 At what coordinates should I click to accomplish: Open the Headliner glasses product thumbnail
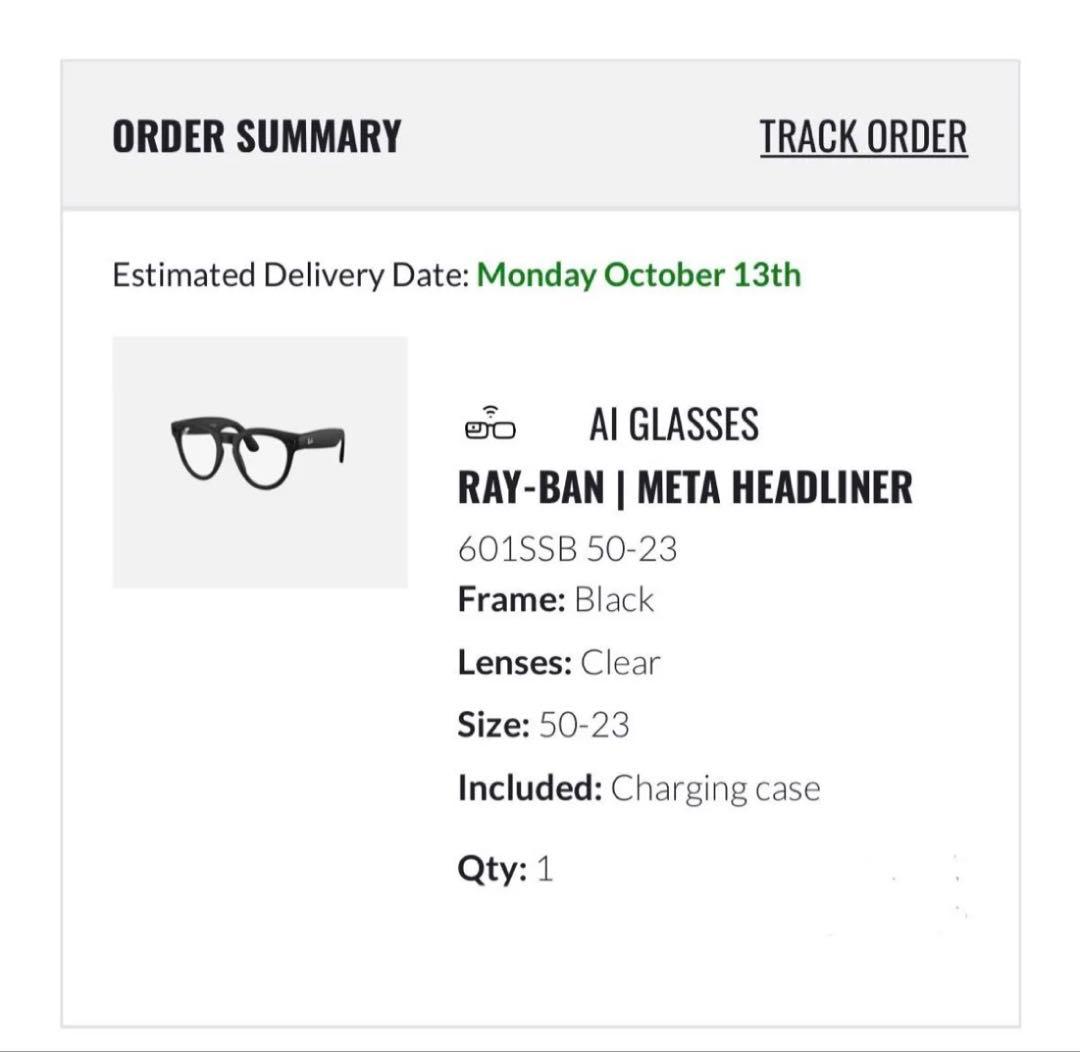(260, 462)
